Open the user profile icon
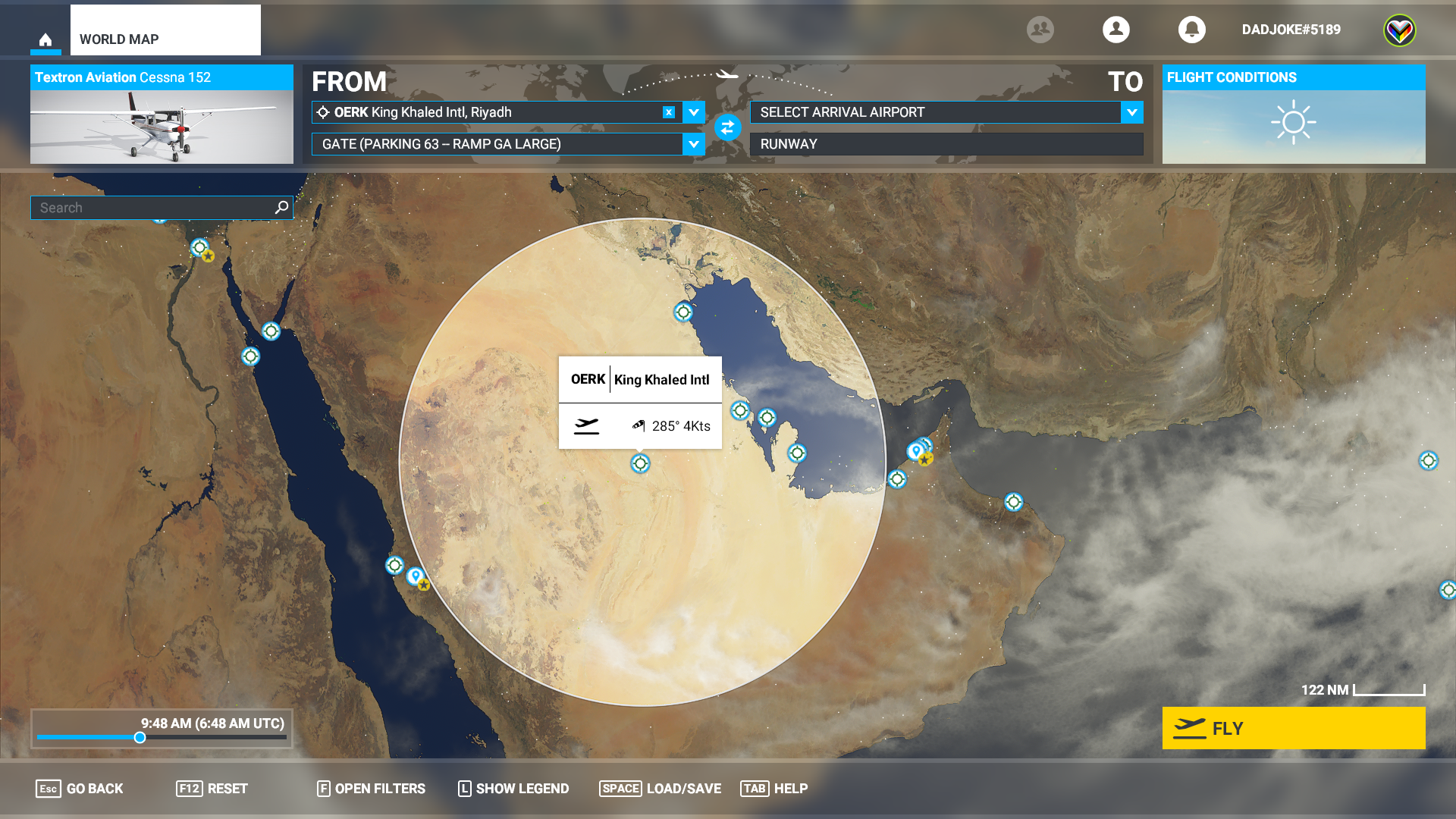The height and width of the screenshot is (819, 1456). (1116, 30)
